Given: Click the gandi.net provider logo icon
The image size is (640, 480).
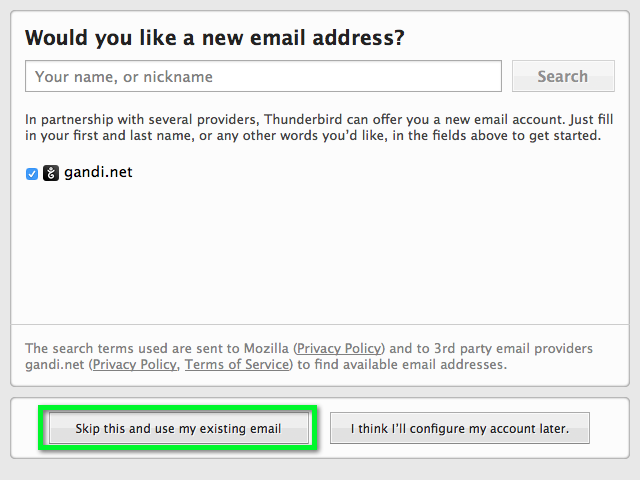Looking at the screenshot, I should [x=51, y=173].
